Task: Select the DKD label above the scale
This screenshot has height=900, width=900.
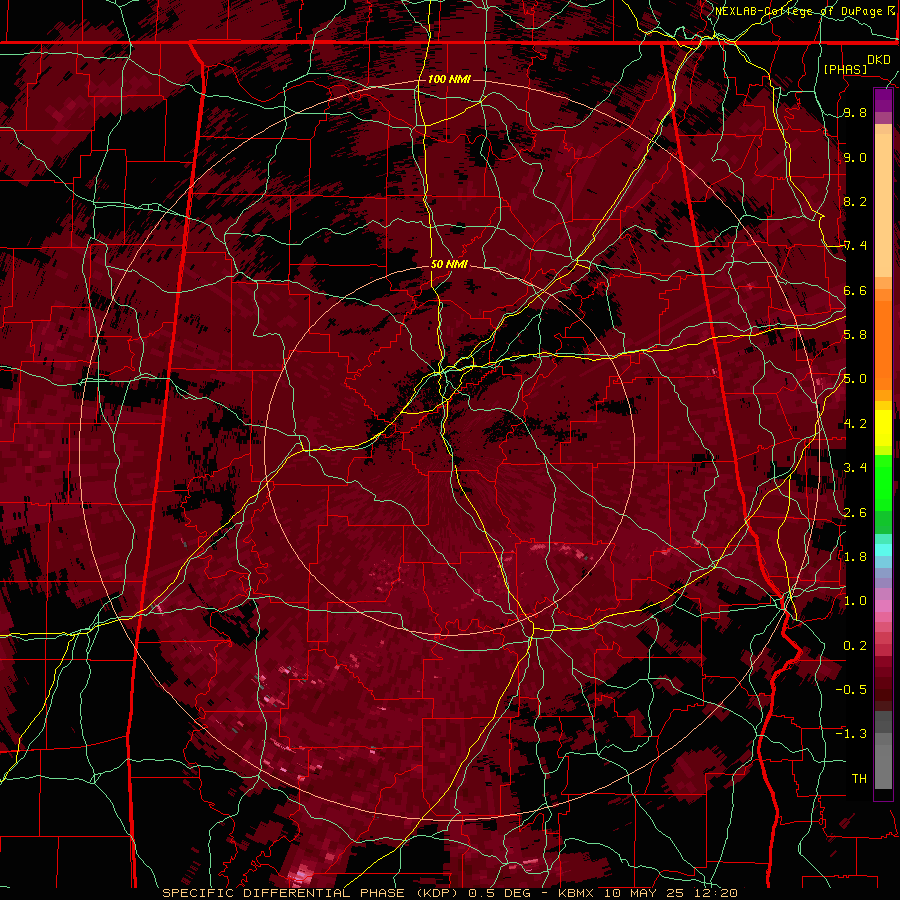Action: (x=879, y=60)
